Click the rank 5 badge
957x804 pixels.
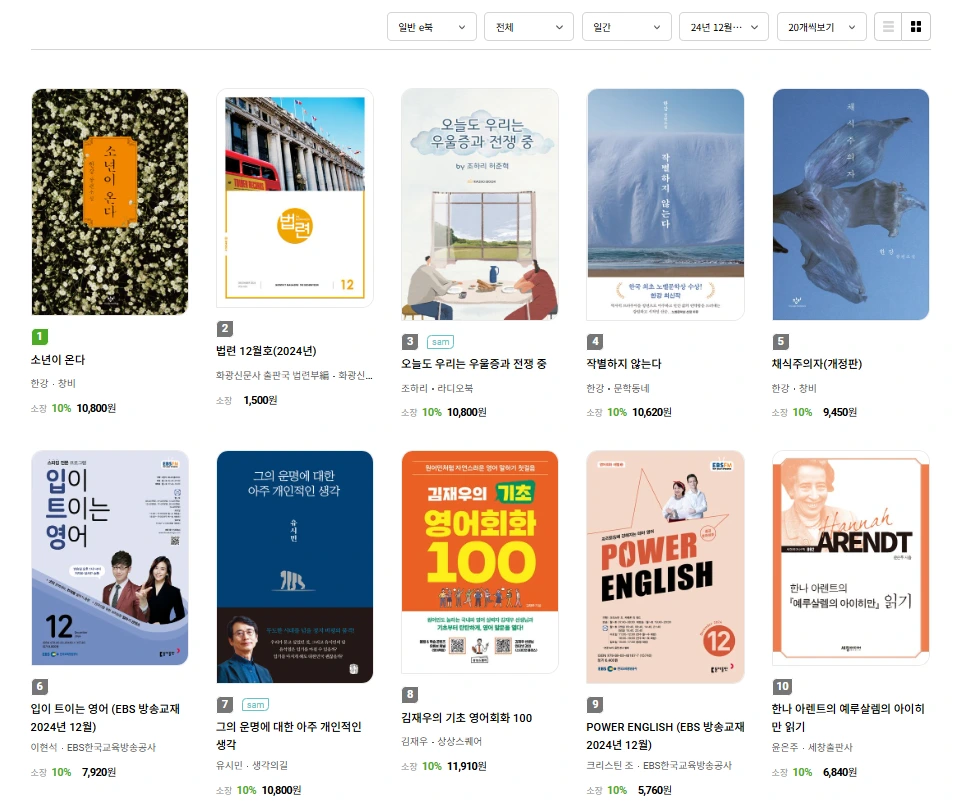tap(781, 341)
